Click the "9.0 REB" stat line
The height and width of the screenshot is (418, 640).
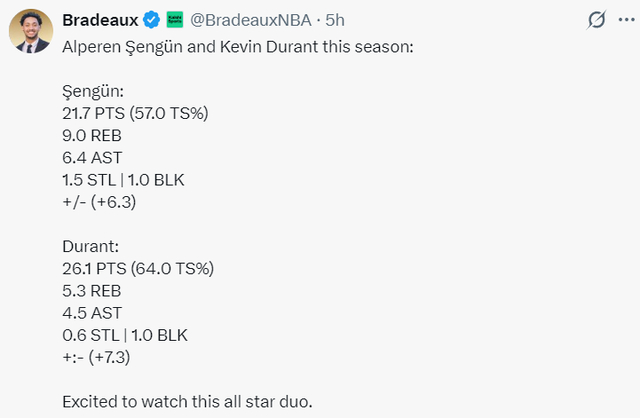tap(95, 135)
